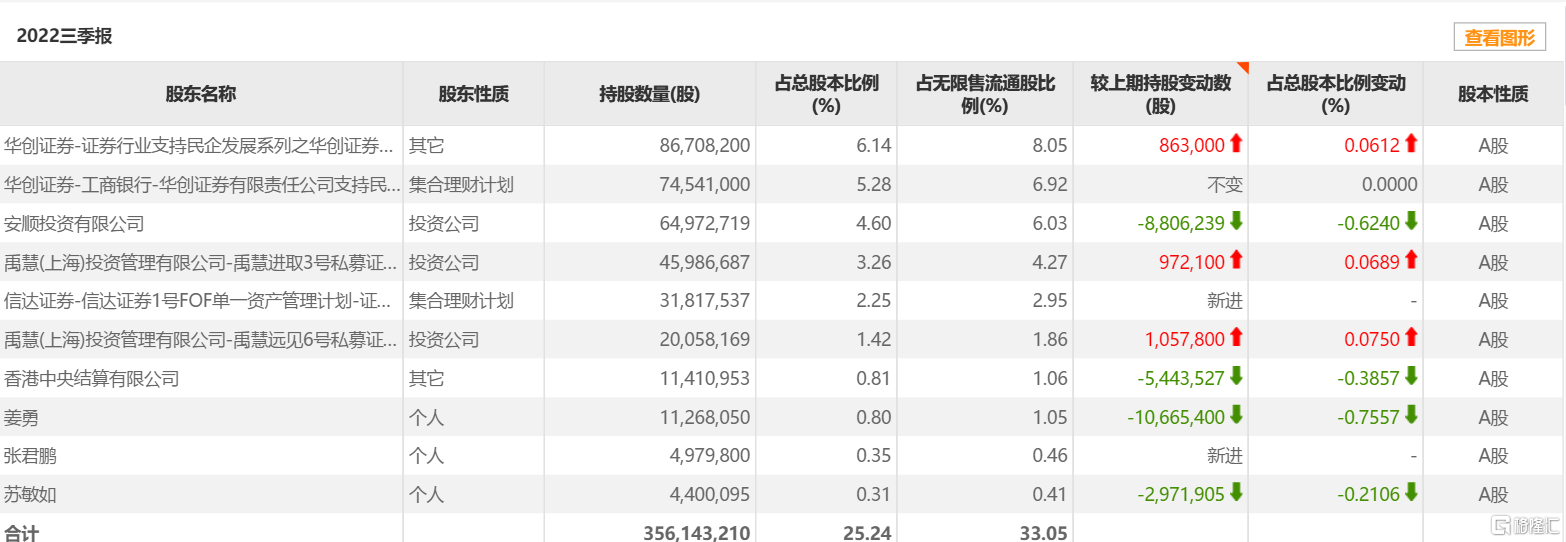Image resolution: width=1566 pixels, height=542 pixels.
Task: Select shareholder 香港中央结算有限公司
Action: (92, 379)
